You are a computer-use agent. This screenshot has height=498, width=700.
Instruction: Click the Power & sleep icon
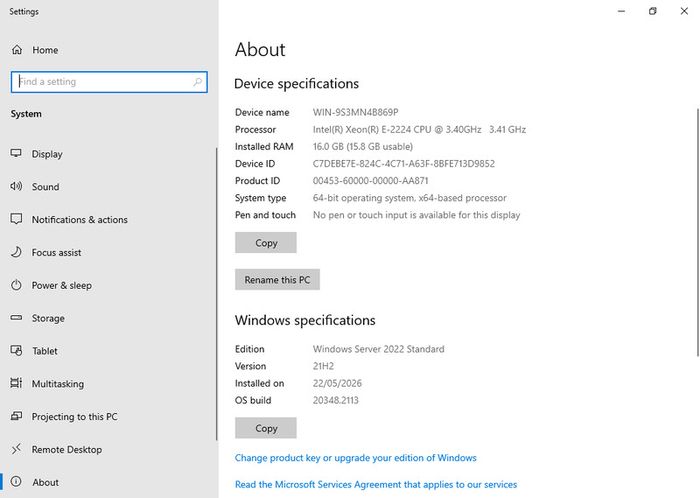16,285
